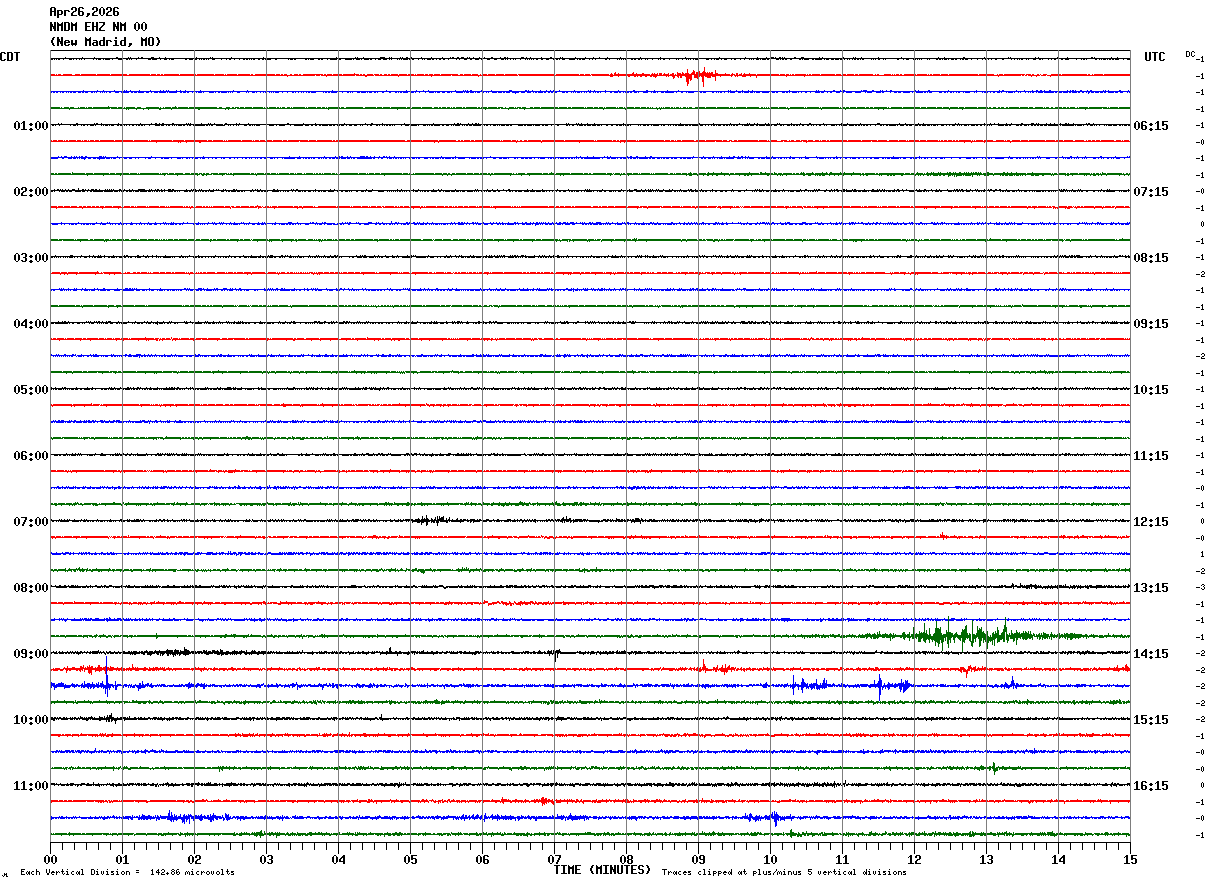Click the red seismic burst near top trace

pos(696,75)
